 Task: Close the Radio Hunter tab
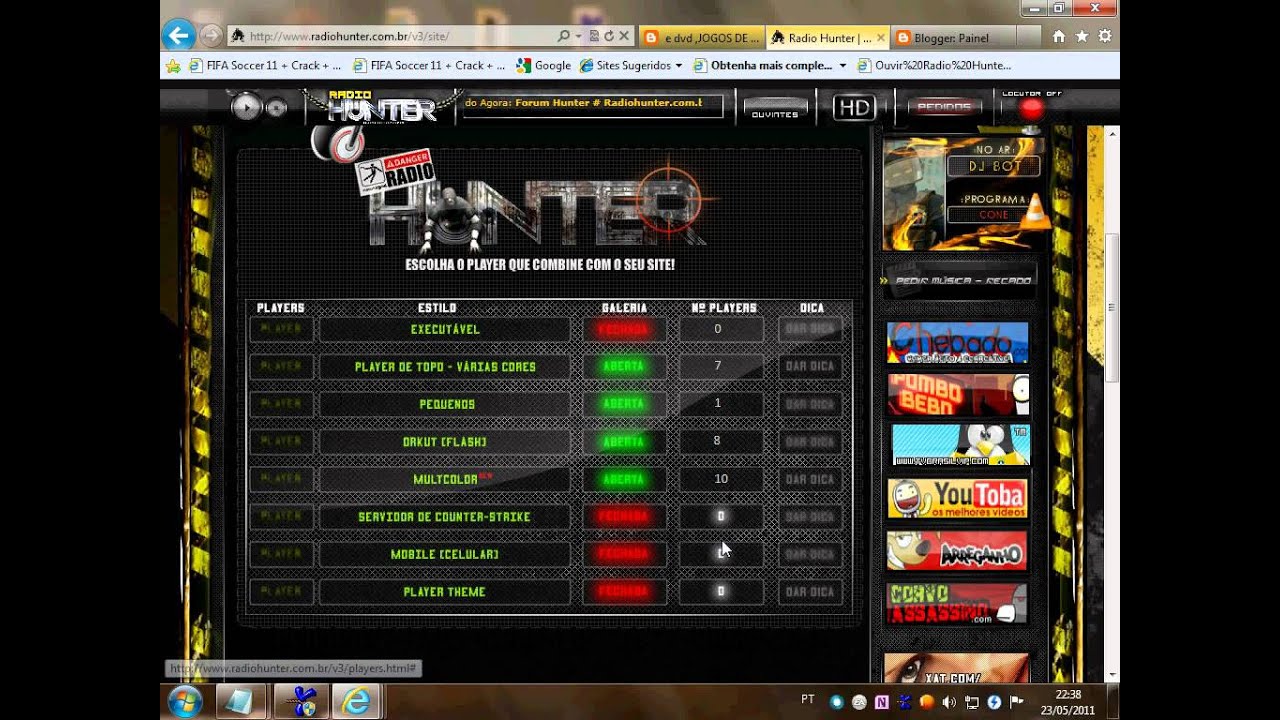[880, 38]
